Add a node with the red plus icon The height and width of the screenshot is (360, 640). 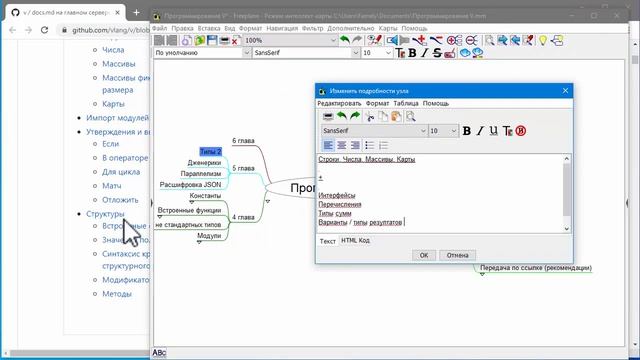pyautogui.click(x=419, y=40)
